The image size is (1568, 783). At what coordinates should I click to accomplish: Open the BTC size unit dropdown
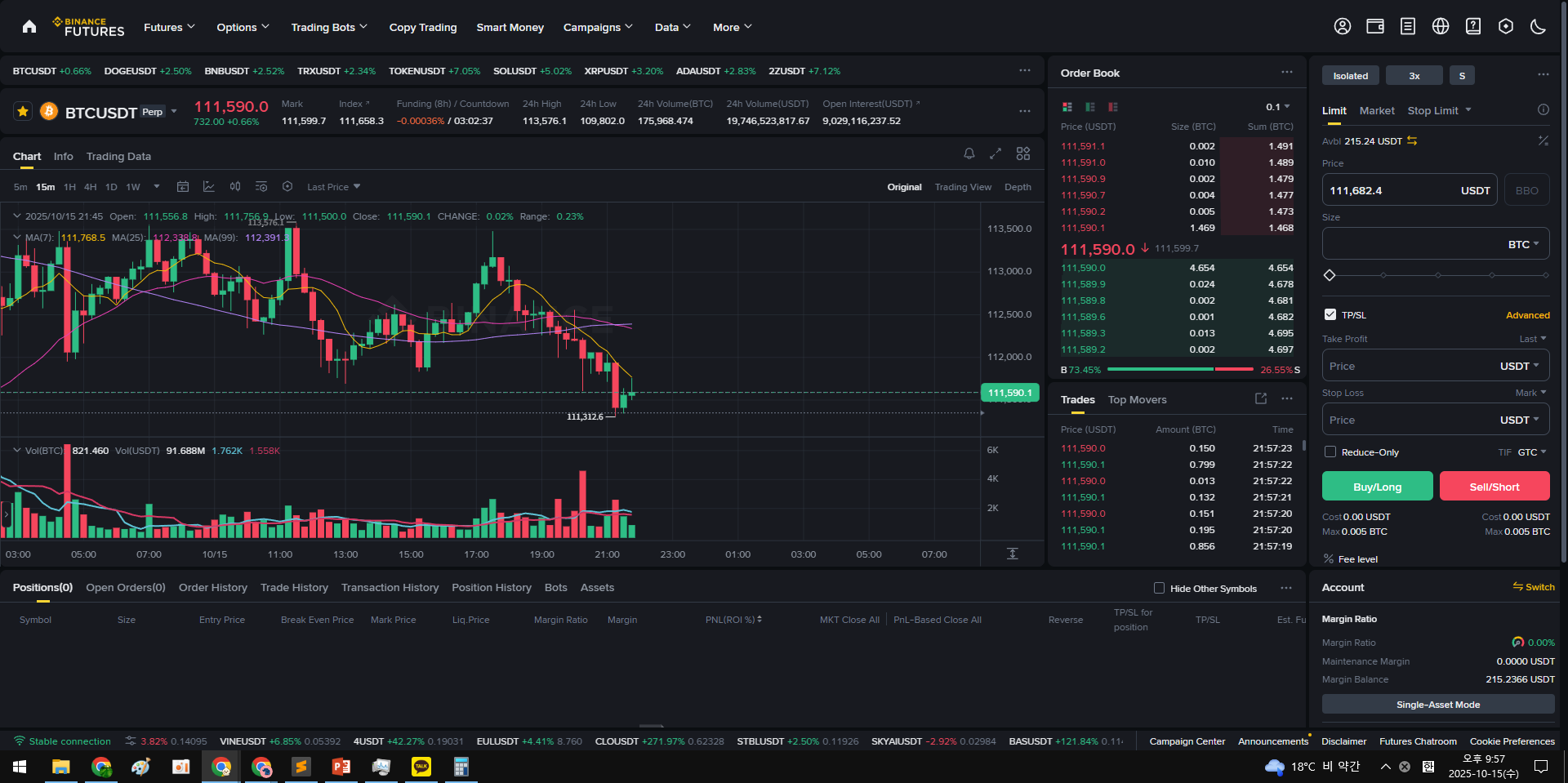click(1524, 244)
